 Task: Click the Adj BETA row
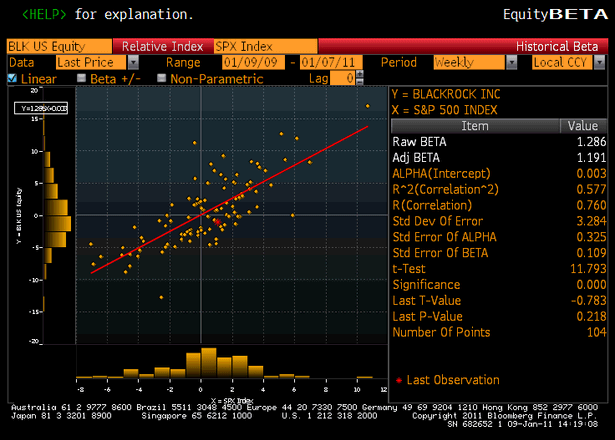point(499,158)
